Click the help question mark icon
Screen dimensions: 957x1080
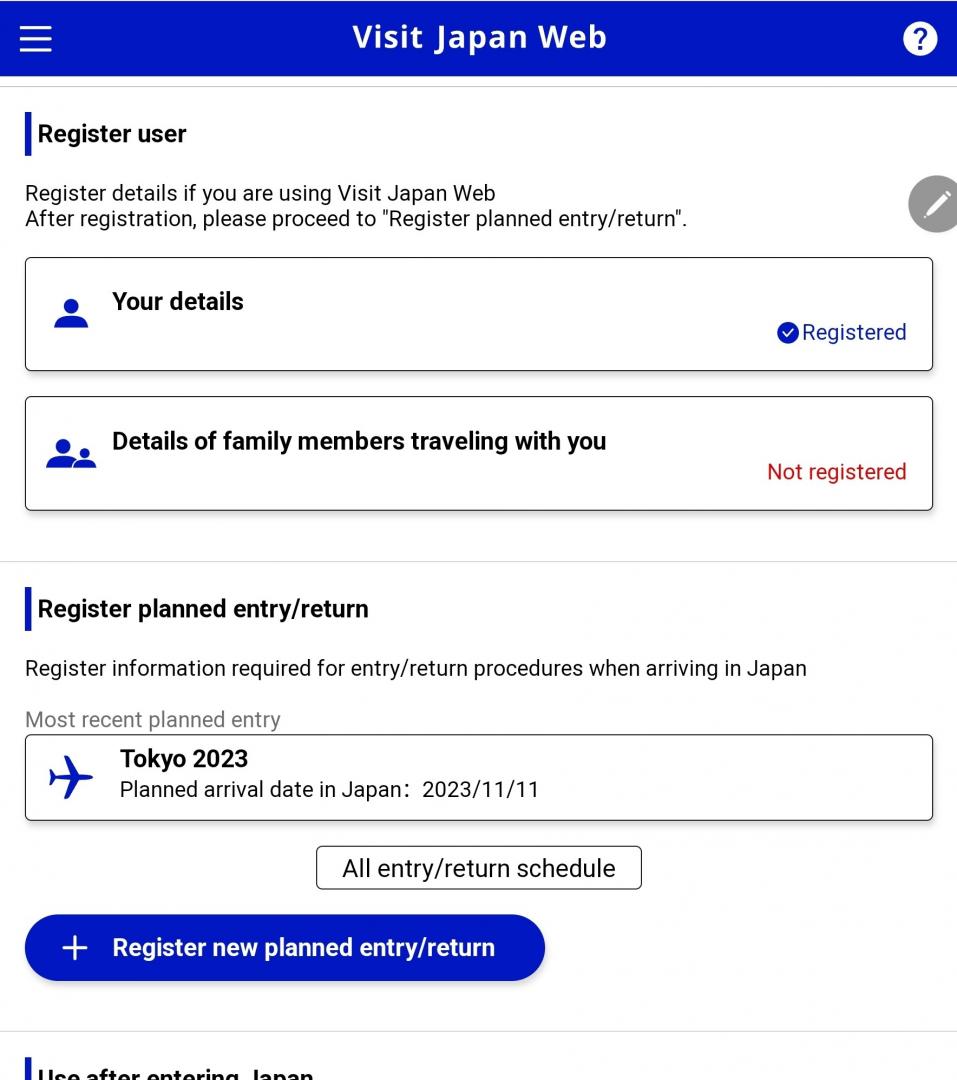[919, 39]
